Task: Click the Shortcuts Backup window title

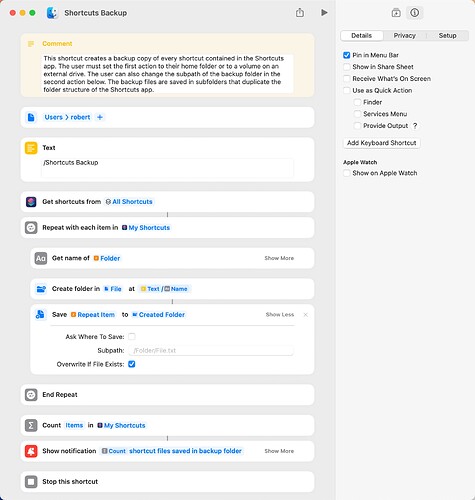Action: point(96,13)
